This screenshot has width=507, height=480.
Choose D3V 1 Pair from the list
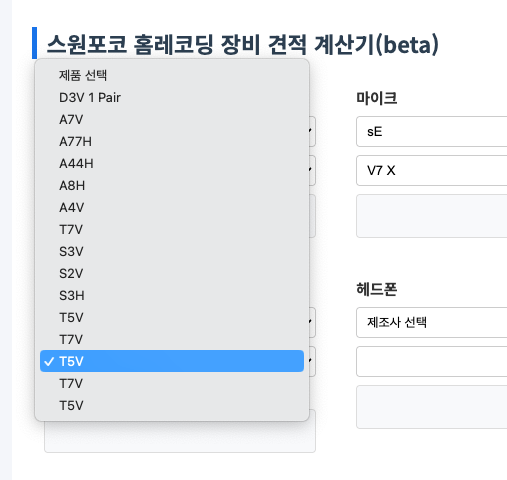[x=172, y=97]
